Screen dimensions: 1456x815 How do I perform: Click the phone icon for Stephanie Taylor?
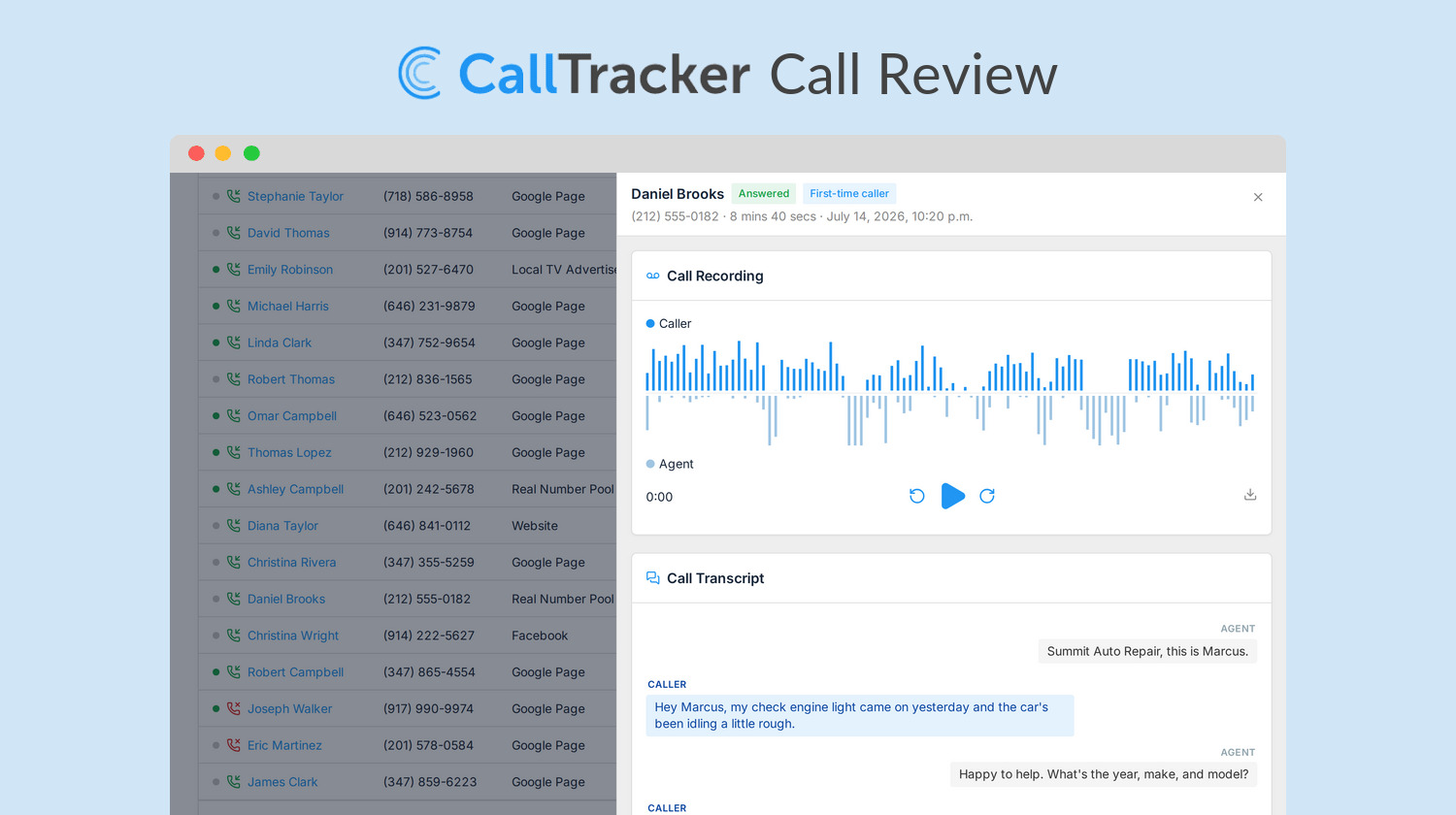pos(234,196)
